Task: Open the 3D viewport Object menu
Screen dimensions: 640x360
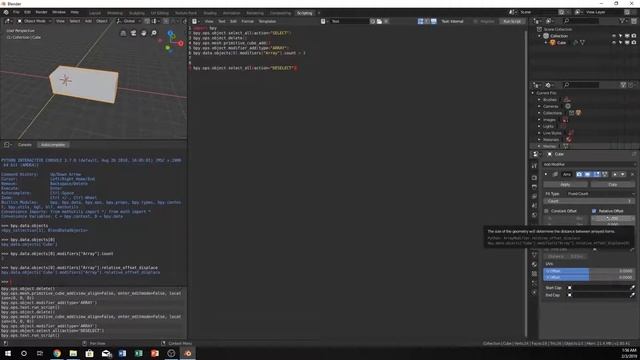Action: [102, 21]
